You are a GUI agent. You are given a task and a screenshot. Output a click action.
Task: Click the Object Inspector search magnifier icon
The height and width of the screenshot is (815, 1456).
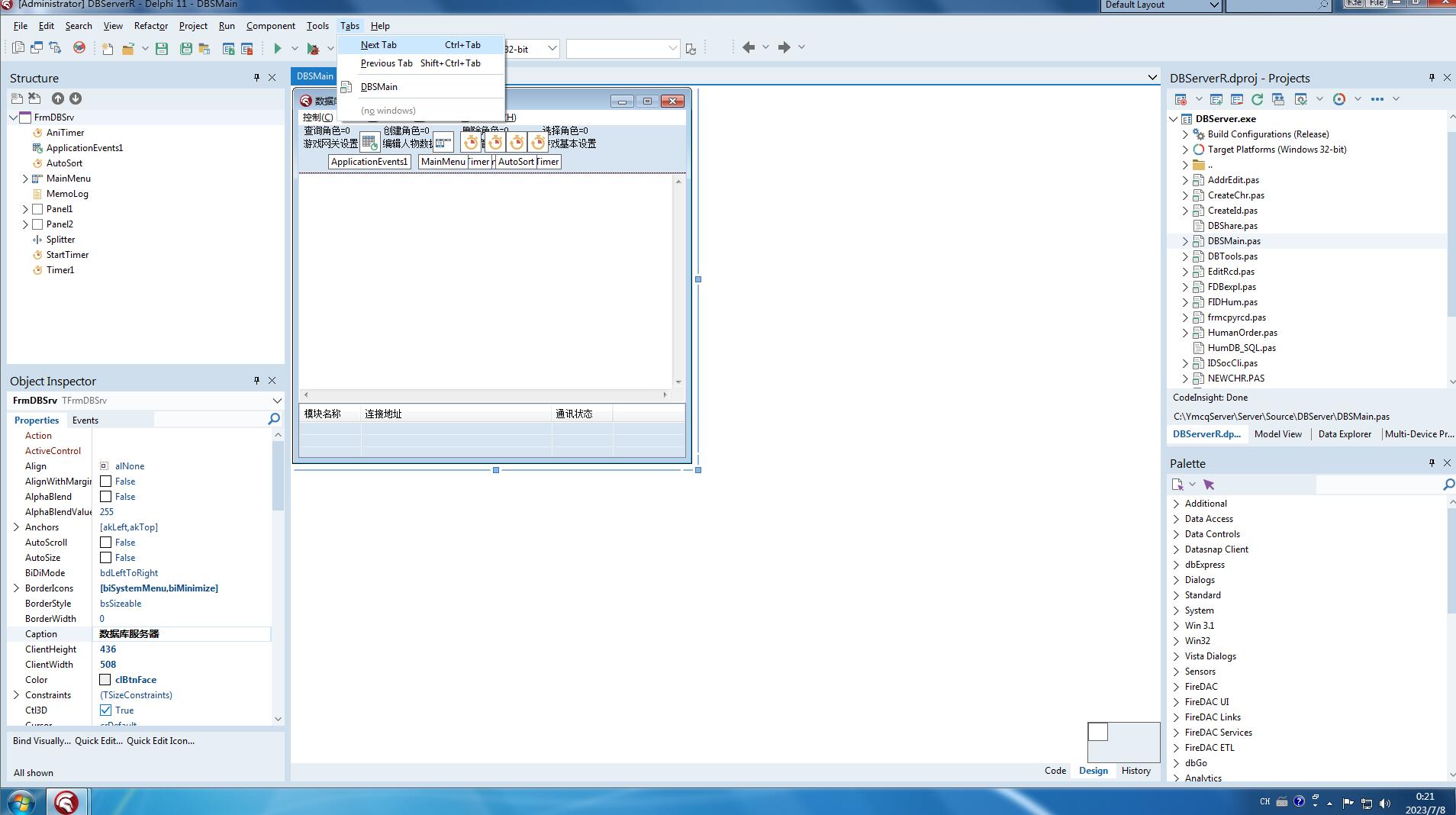click(x=274, y=419)
